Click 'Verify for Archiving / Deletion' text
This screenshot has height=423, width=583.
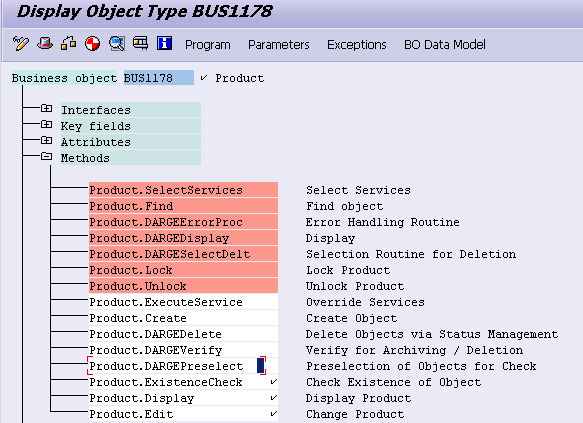pos(414,350)
